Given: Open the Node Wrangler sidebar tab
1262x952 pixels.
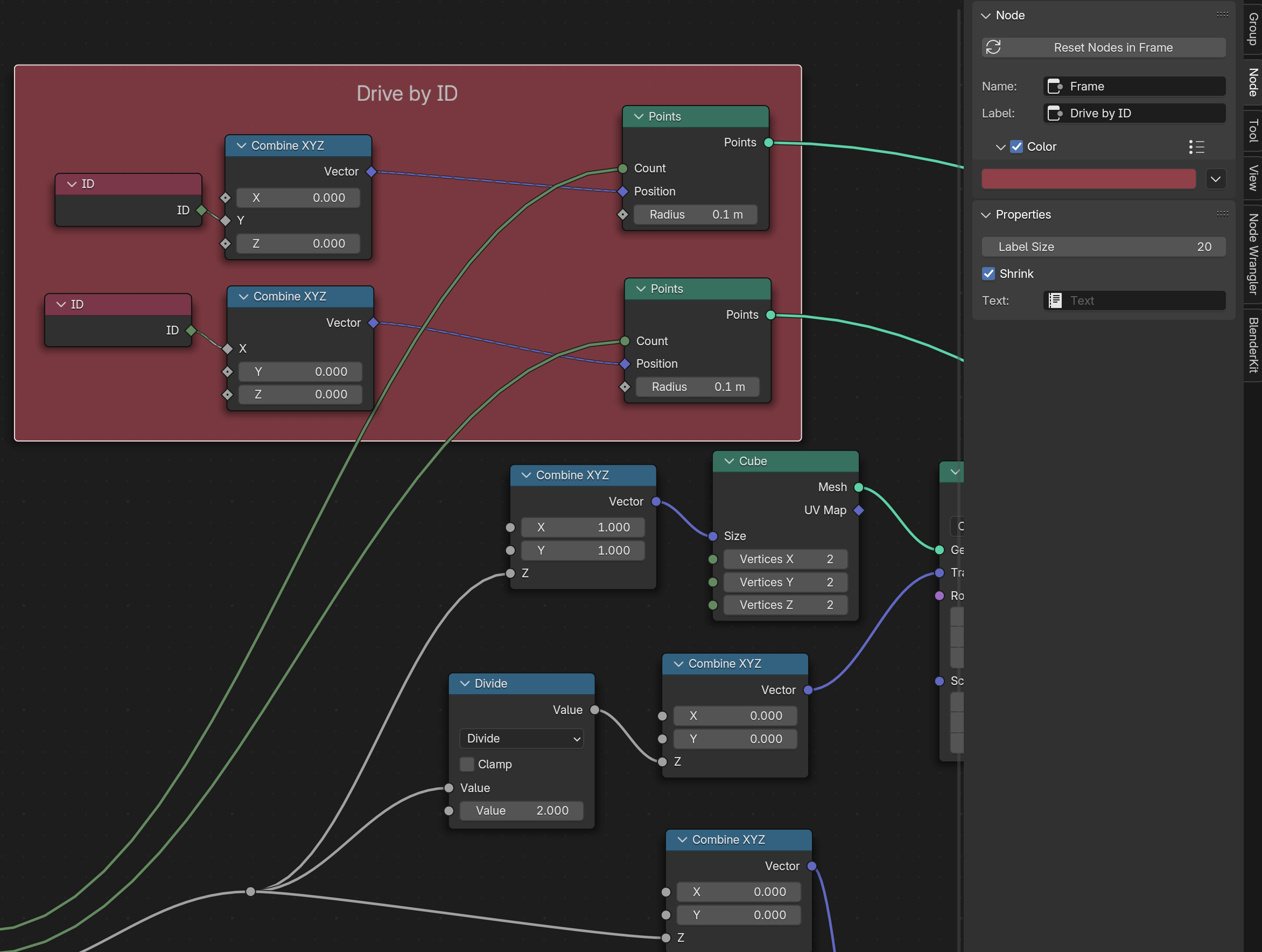Looking at the screenshot, I should pos(1253,254).
